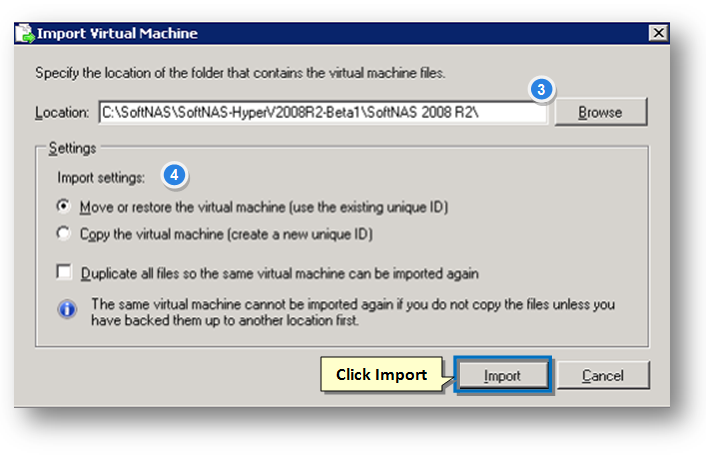Click the 'Import Virtual Machine' title bar text
This screenshot has height=456, width=706.
tap(117, 33)
